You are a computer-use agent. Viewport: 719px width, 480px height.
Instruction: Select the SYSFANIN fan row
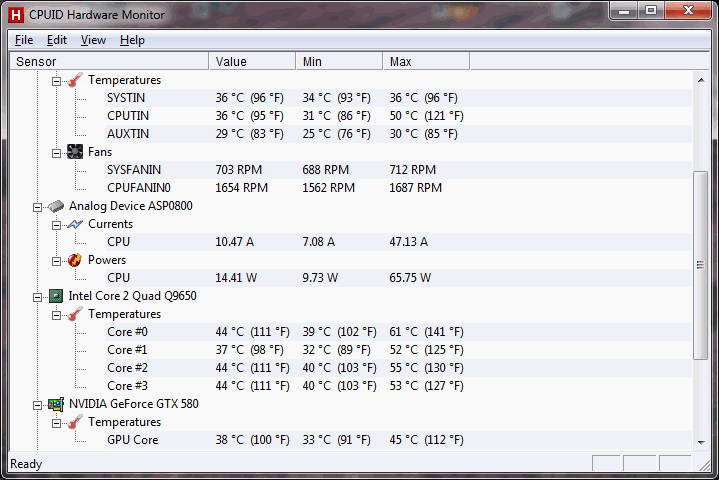point(398,170)
